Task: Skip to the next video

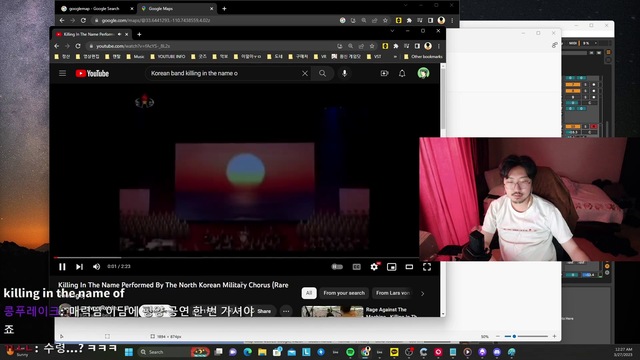Action: [79, 267]
